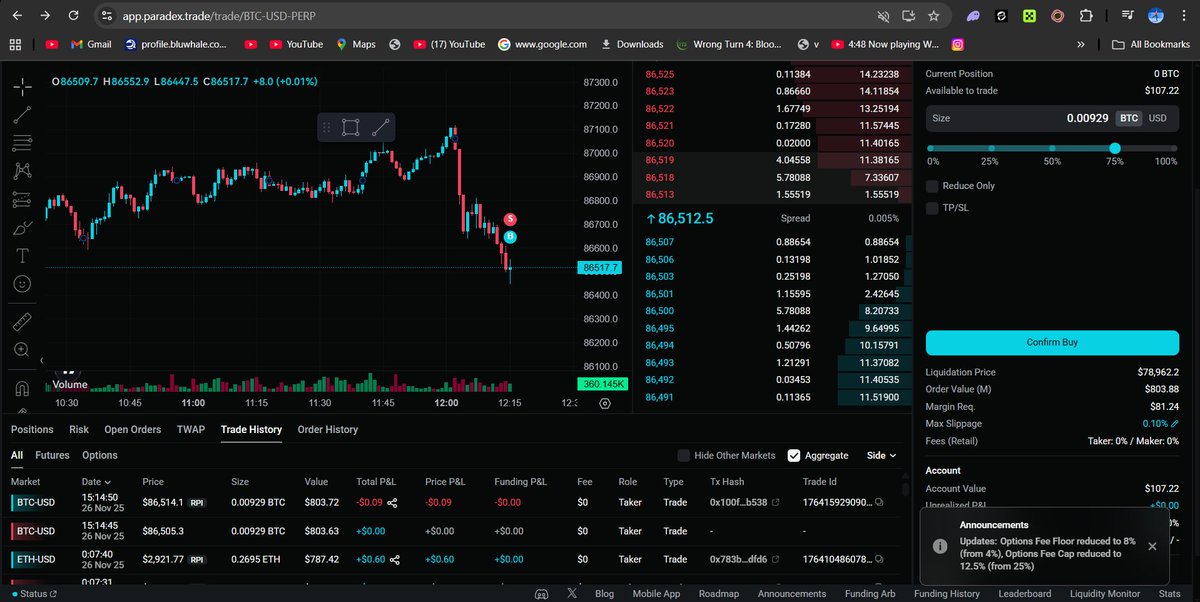Select ask price 86,519 in order book
The height and width of the screenshot is (602, 1200).
click(x=660, y=159)
